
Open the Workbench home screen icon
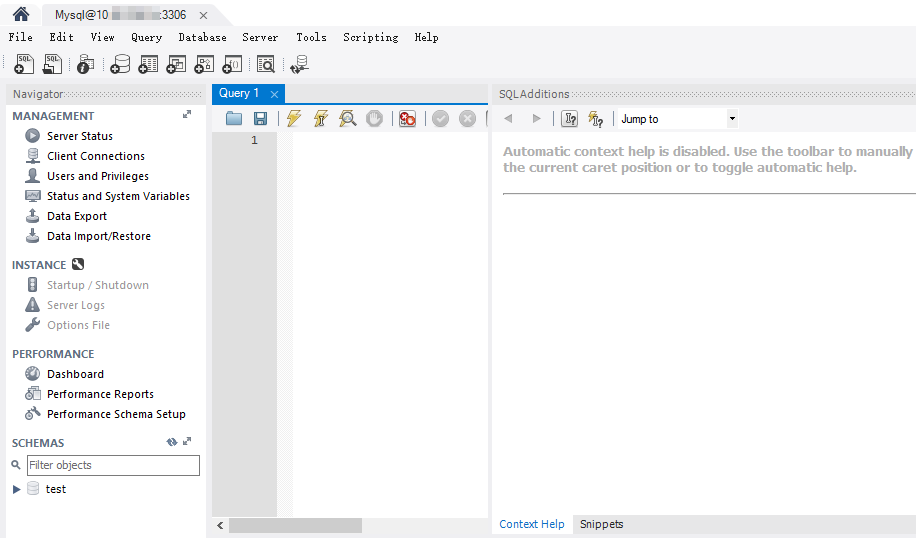click(21, 14)
